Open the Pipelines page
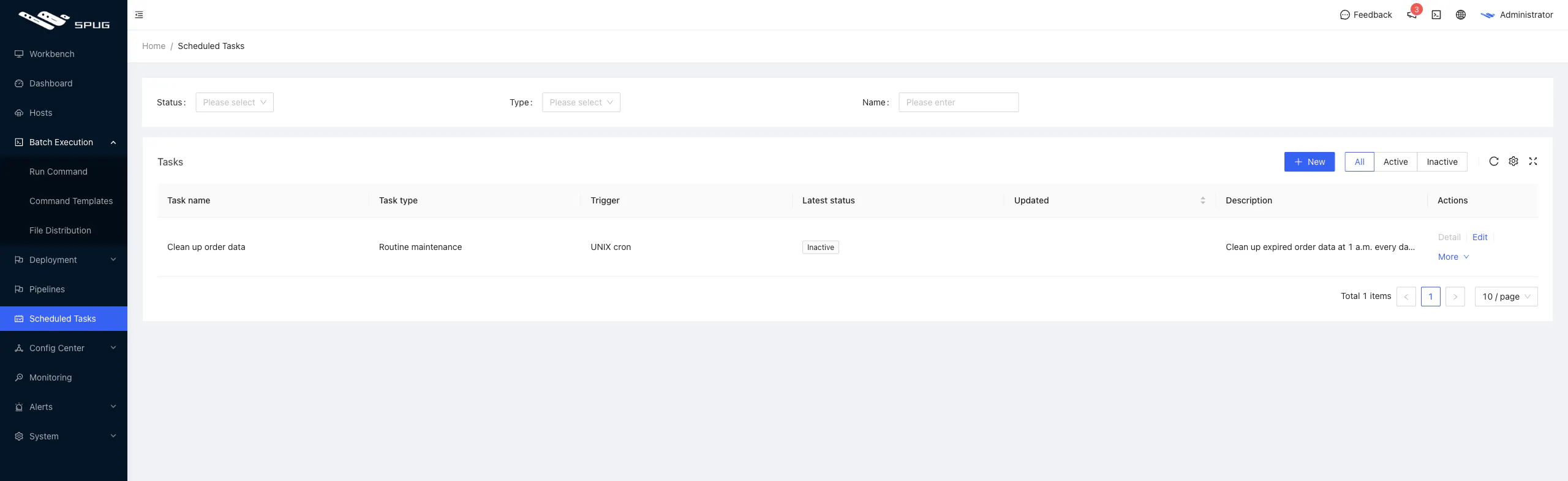 coord(64,289)
